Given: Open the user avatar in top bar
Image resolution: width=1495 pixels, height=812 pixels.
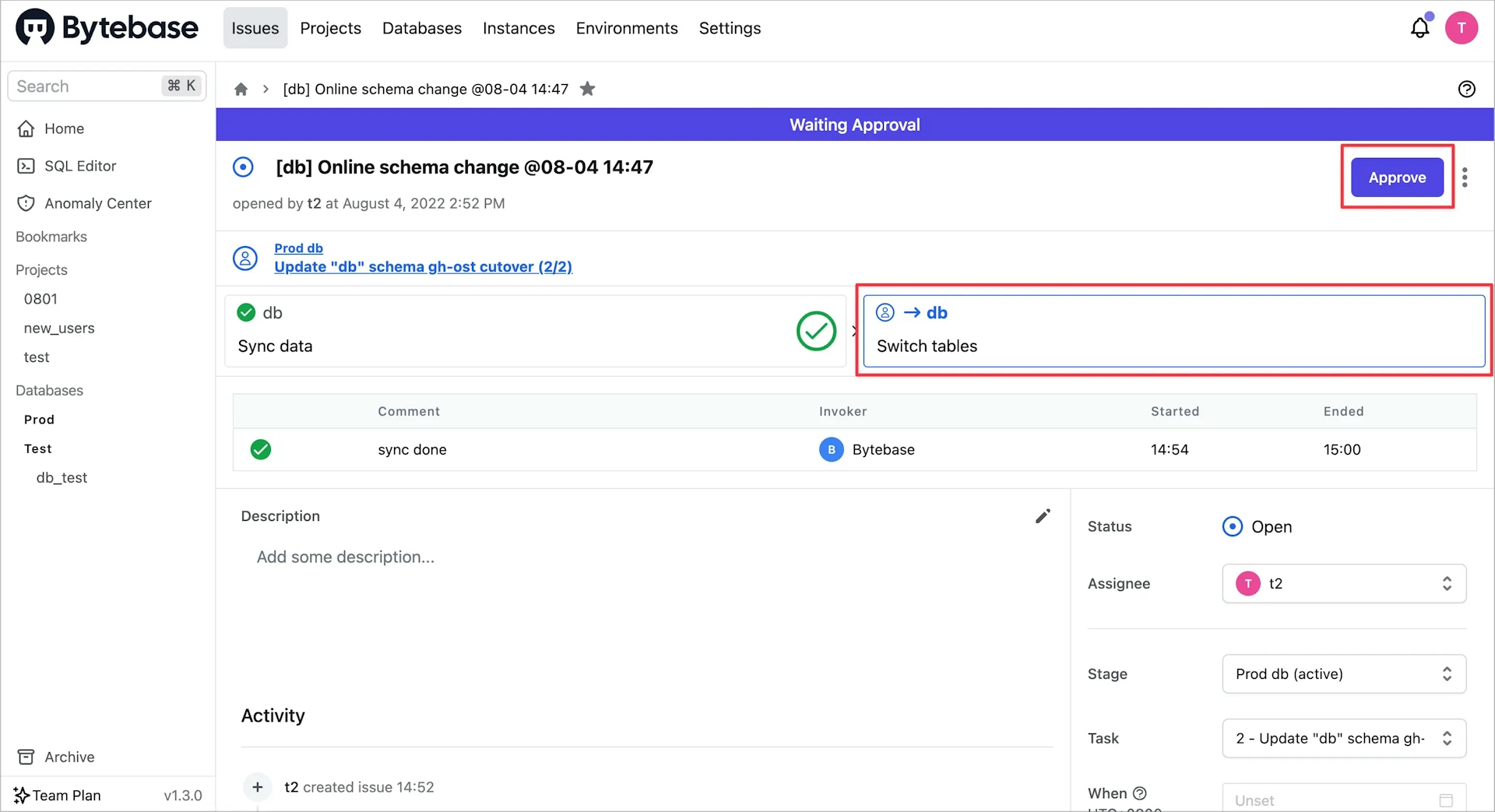Looking at the screenshot, I should pyautogui.click(x=1461, y=29).
